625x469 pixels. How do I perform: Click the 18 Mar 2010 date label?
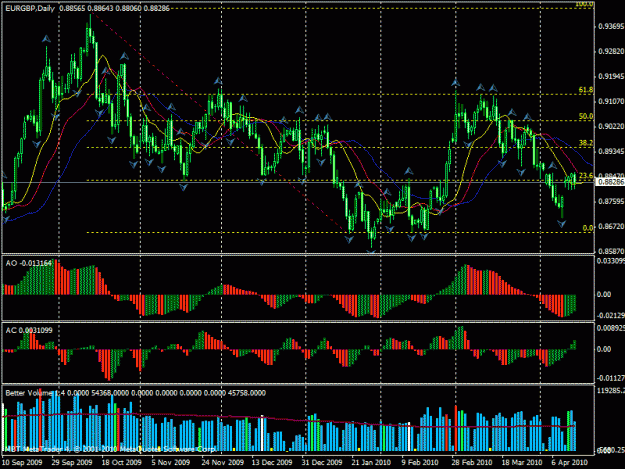pos(521,462)
